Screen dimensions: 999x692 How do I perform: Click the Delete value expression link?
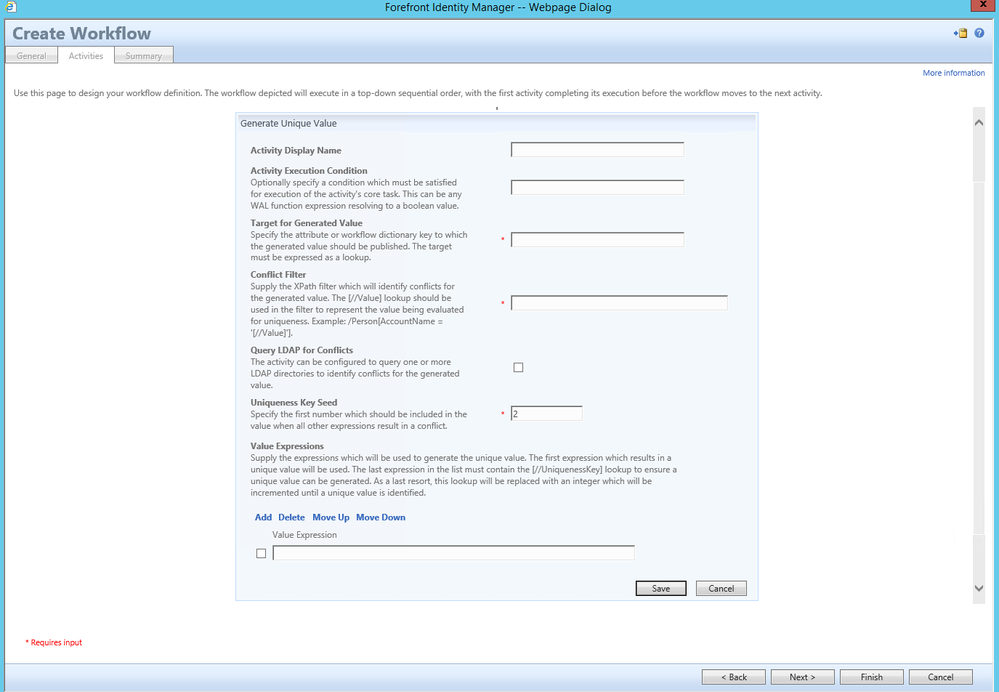[x=291, y=517]
